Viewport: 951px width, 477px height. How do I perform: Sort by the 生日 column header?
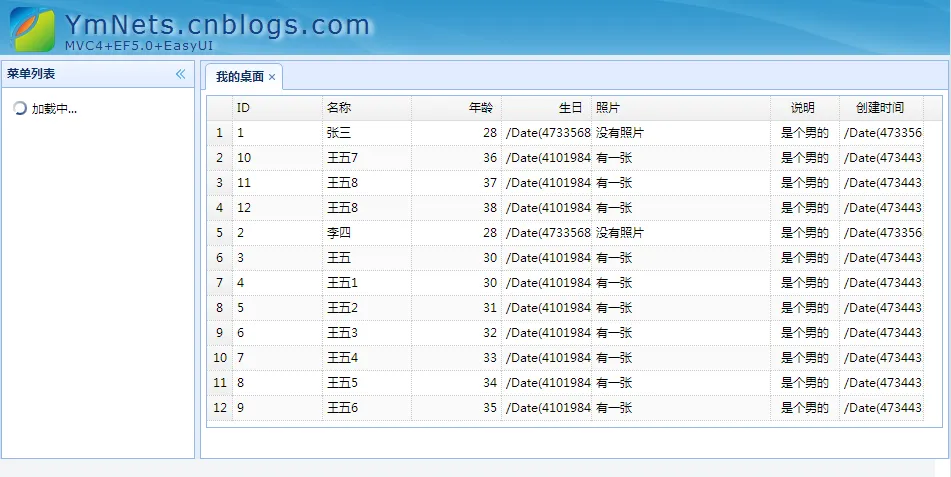tap(546, 108)
